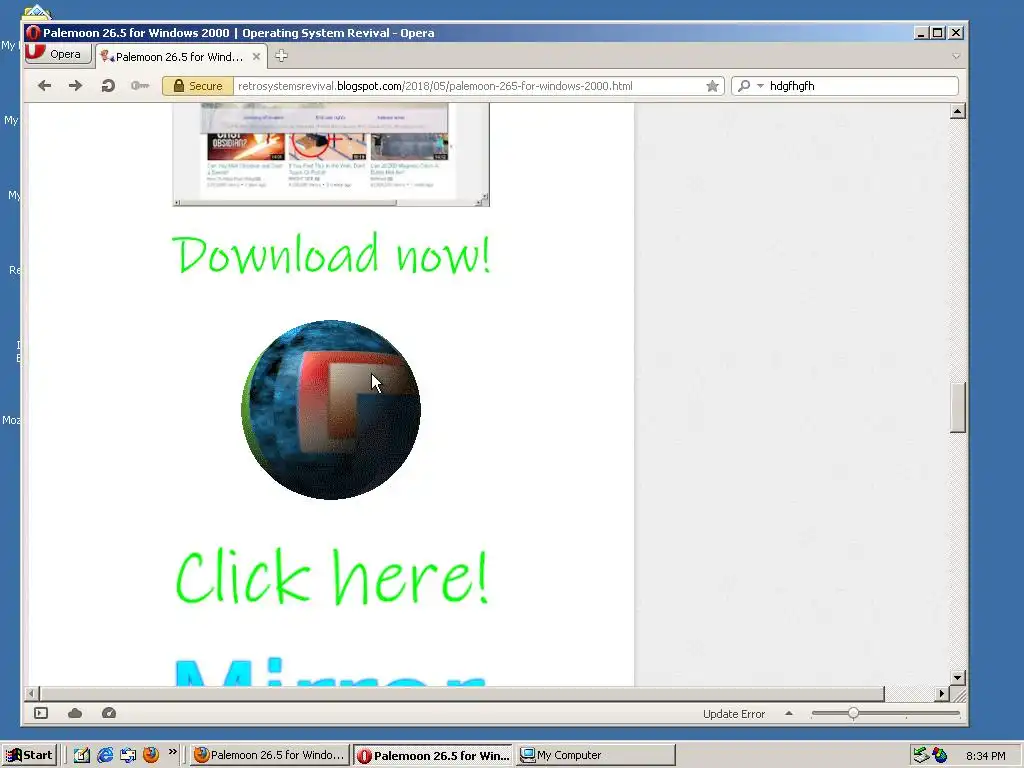Click the horizontal scrollbar left arrow
The height and width of the screenshot is (768, 1024).
[x=31, y=694]
